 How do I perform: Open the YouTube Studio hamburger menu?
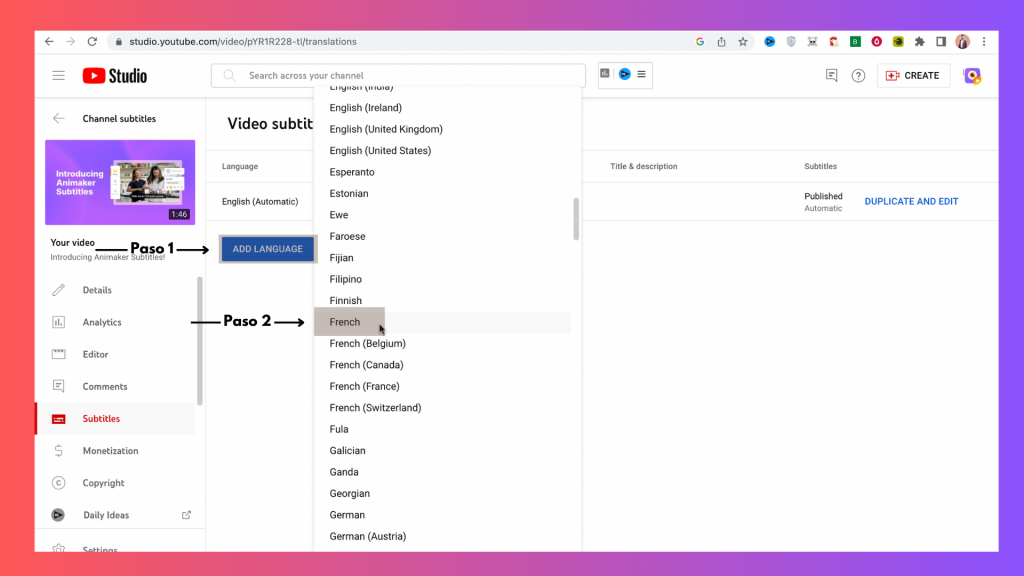59,76
